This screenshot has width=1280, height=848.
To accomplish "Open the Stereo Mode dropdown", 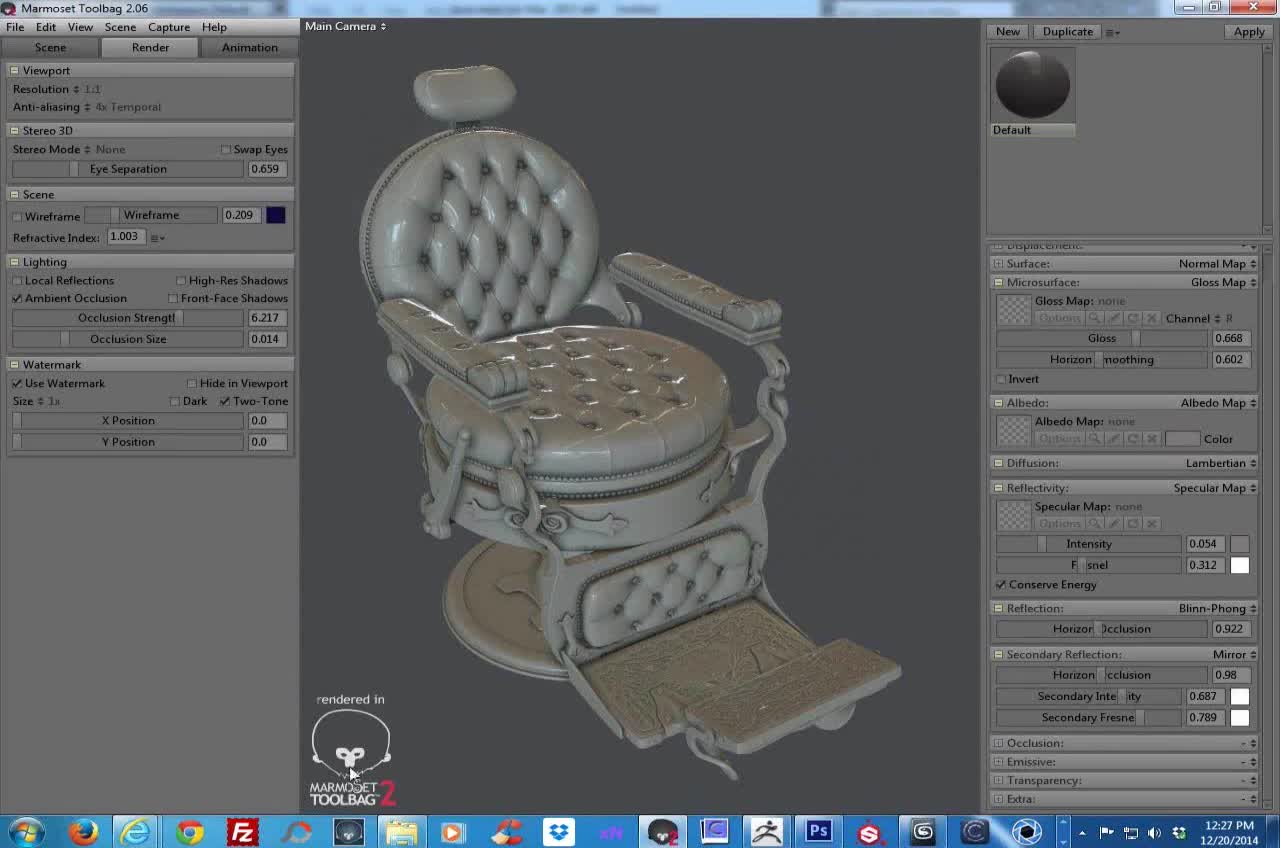I will tap(69, 150).
